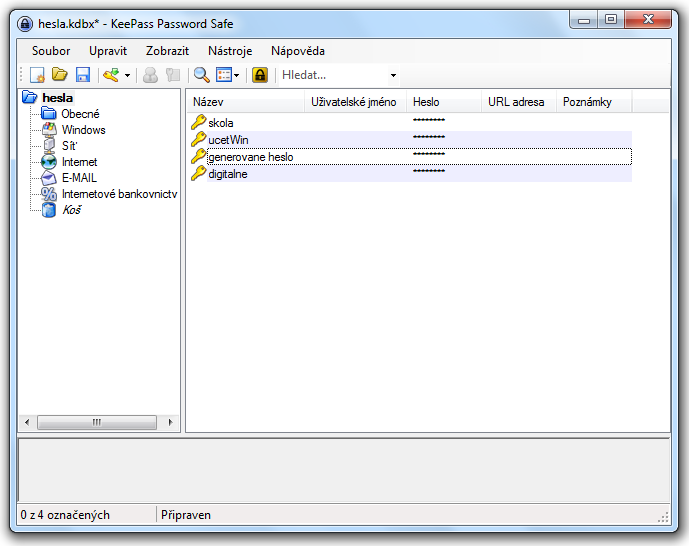Open the Zobrazit menu
This screenshot has height=546, width=689.
(167, 51)
